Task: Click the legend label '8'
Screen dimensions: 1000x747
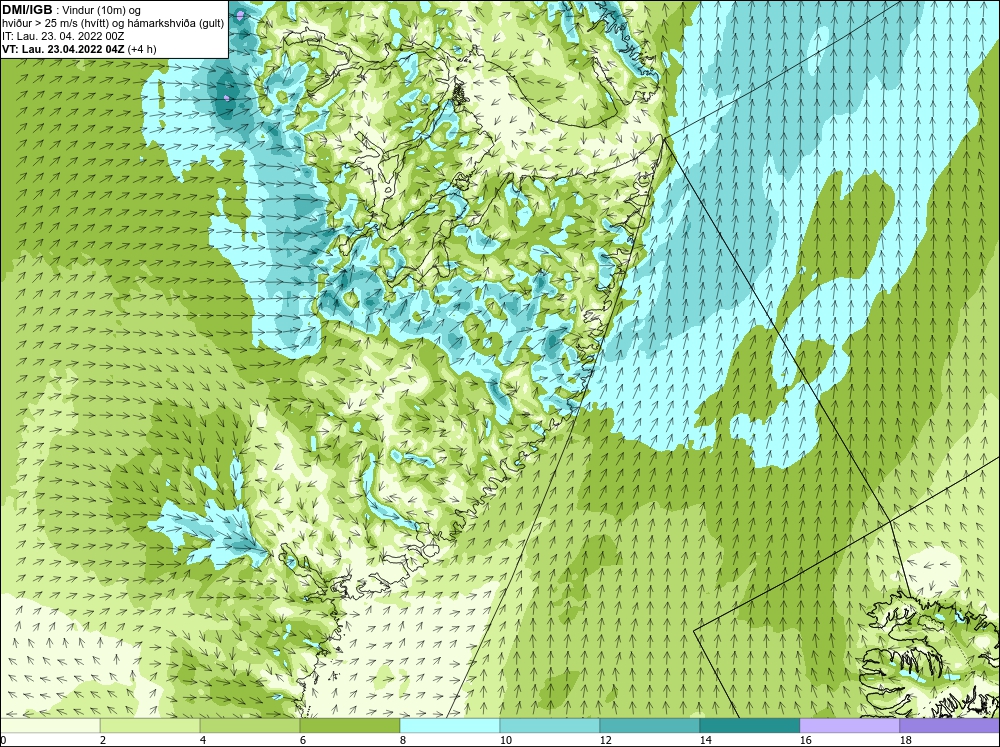Action: tap(403, 740)
